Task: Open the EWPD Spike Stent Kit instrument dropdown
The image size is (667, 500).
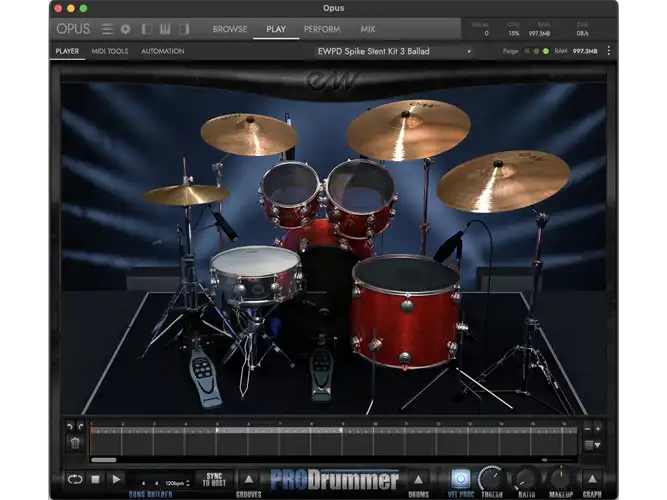Action: [394, 51]
